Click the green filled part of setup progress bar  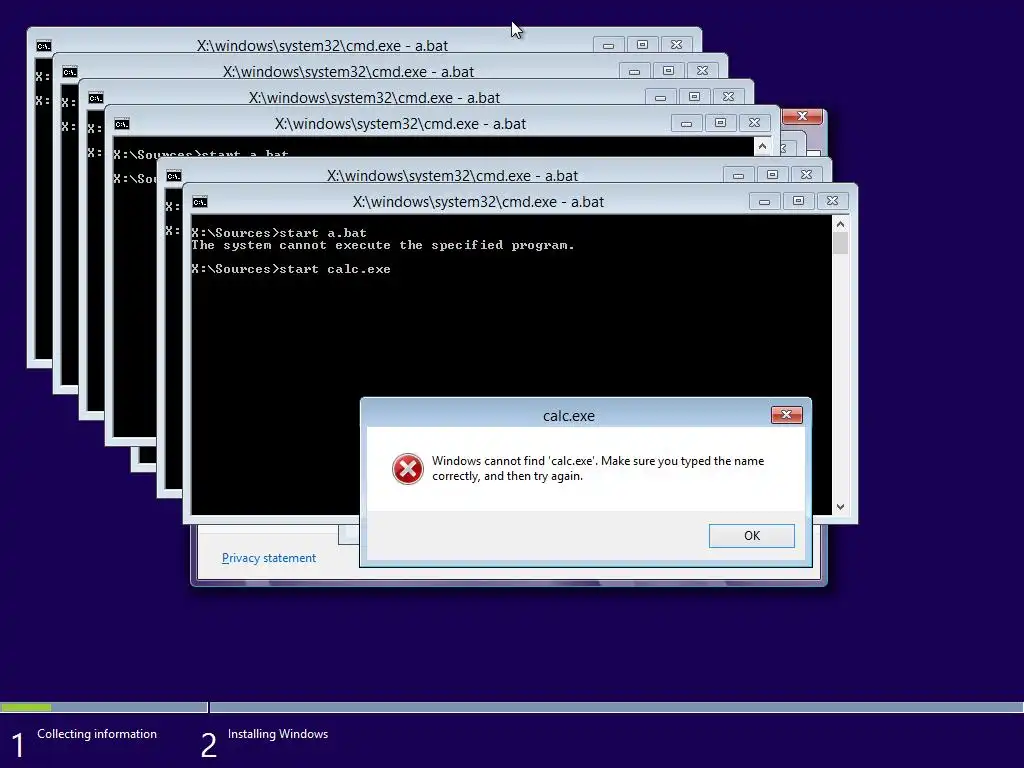pos(25,707)
